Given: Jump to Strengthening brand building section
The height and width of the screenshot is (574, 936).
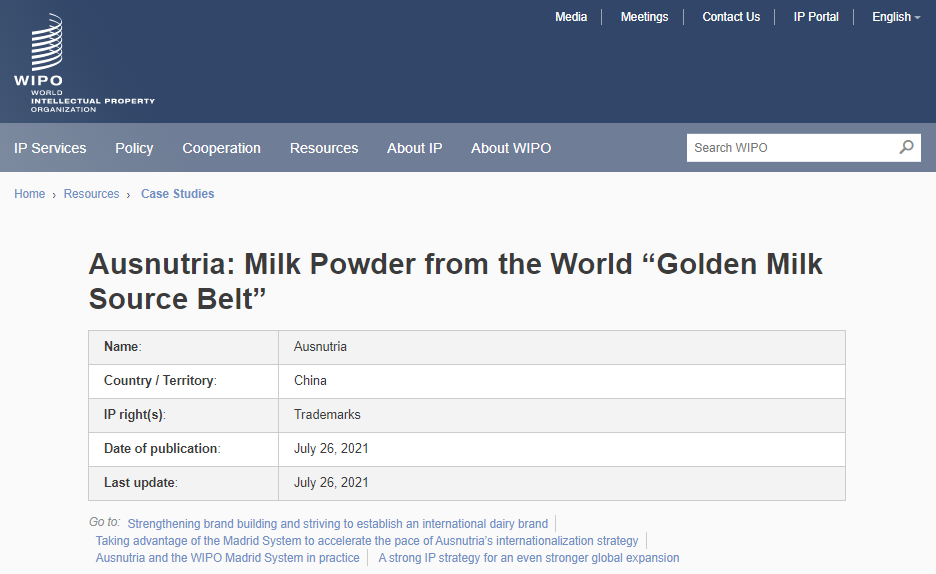Looking at the screenshot, I should click(x=338, y=523).
